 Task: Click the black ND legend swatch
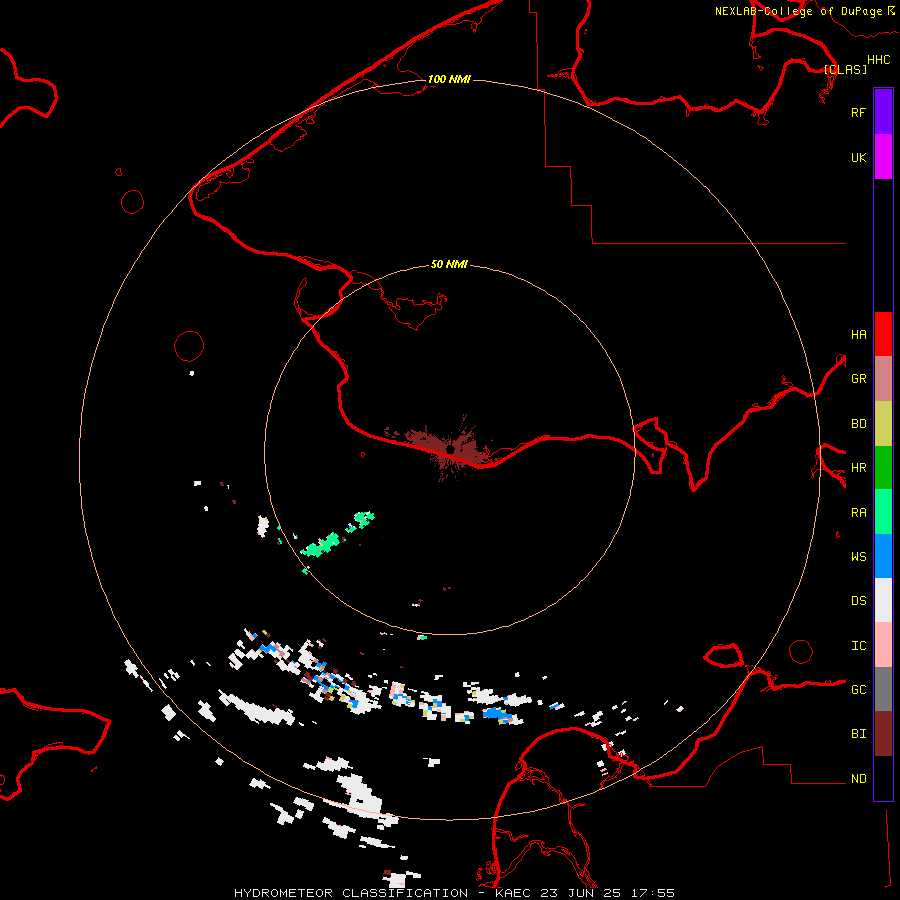tap(883, 778)
